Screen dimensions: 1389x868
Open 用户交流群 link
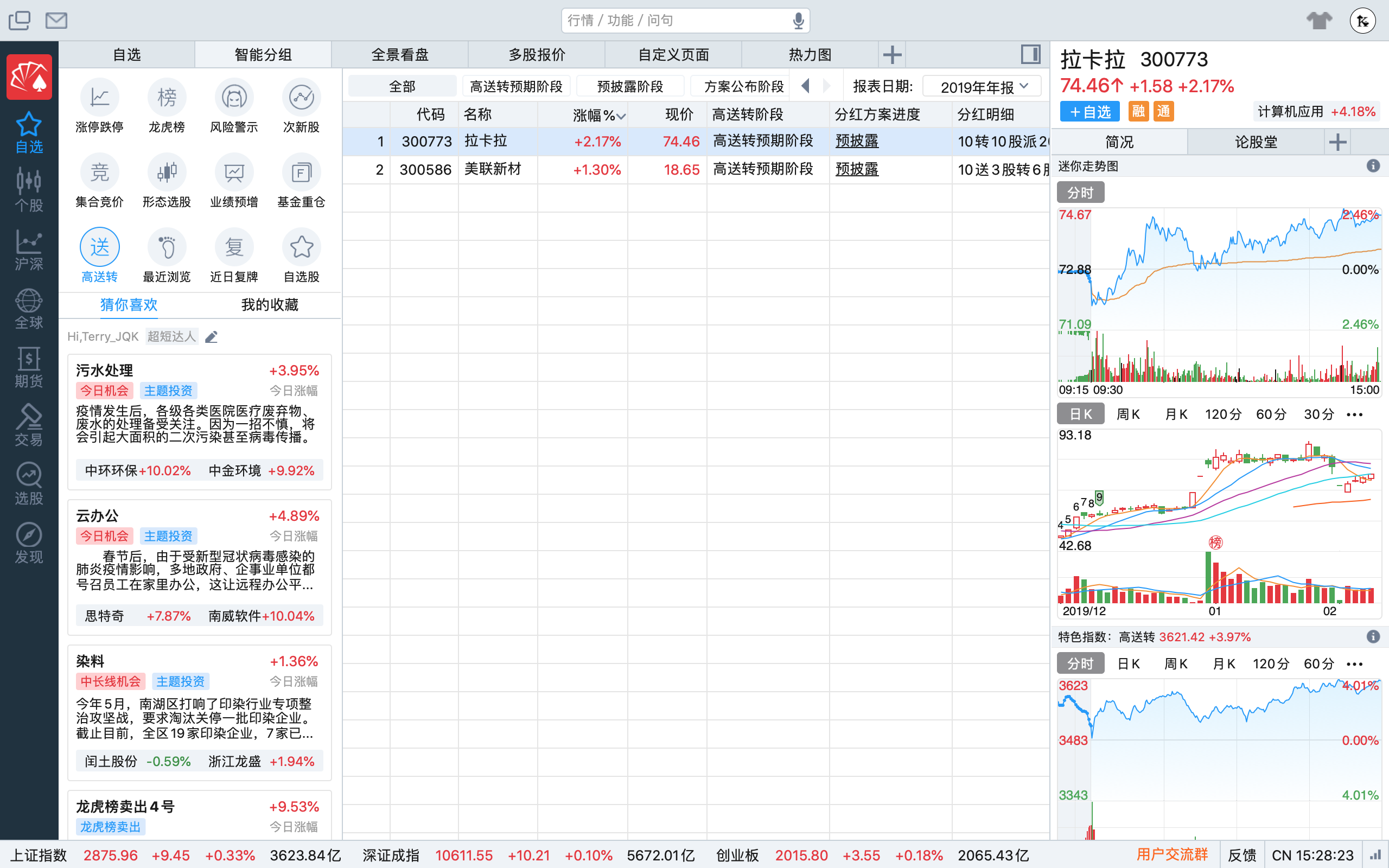[1171, 855]
